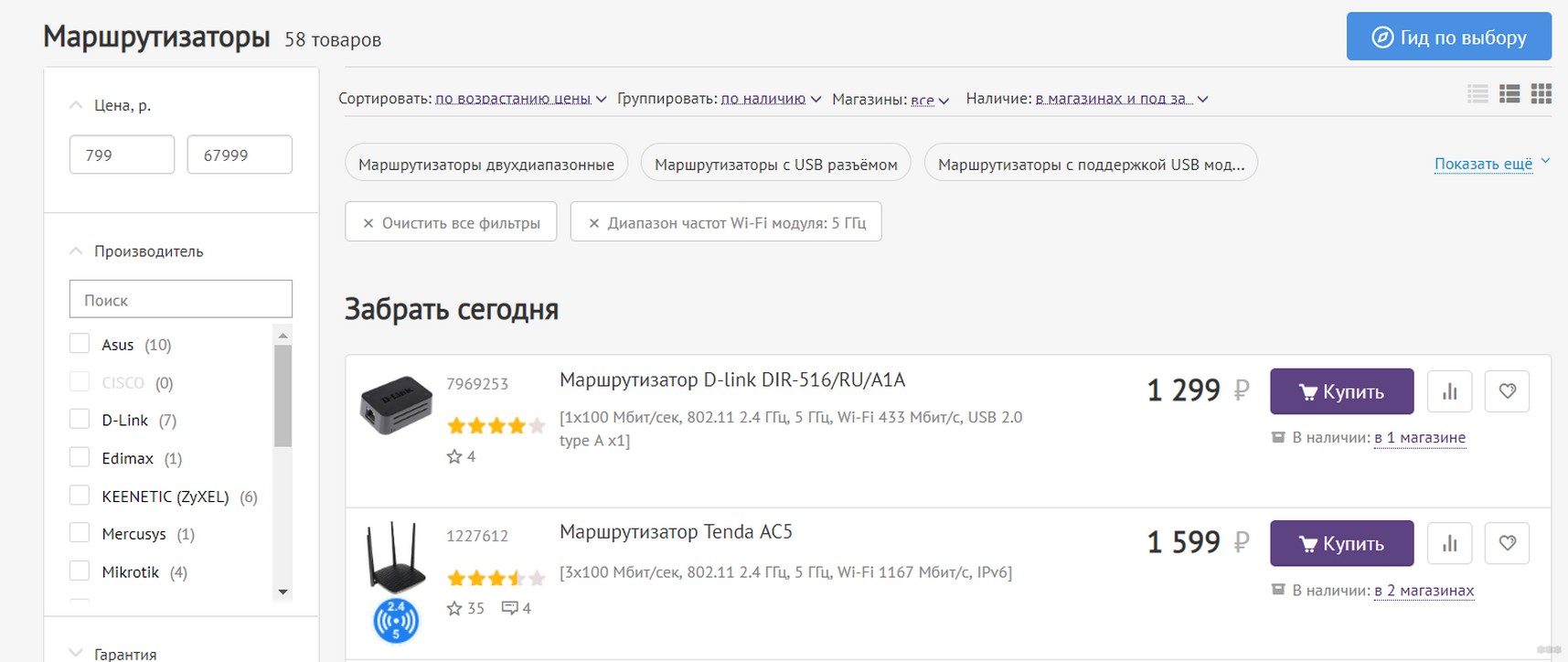Expand Показать ещё categories

1492,164
